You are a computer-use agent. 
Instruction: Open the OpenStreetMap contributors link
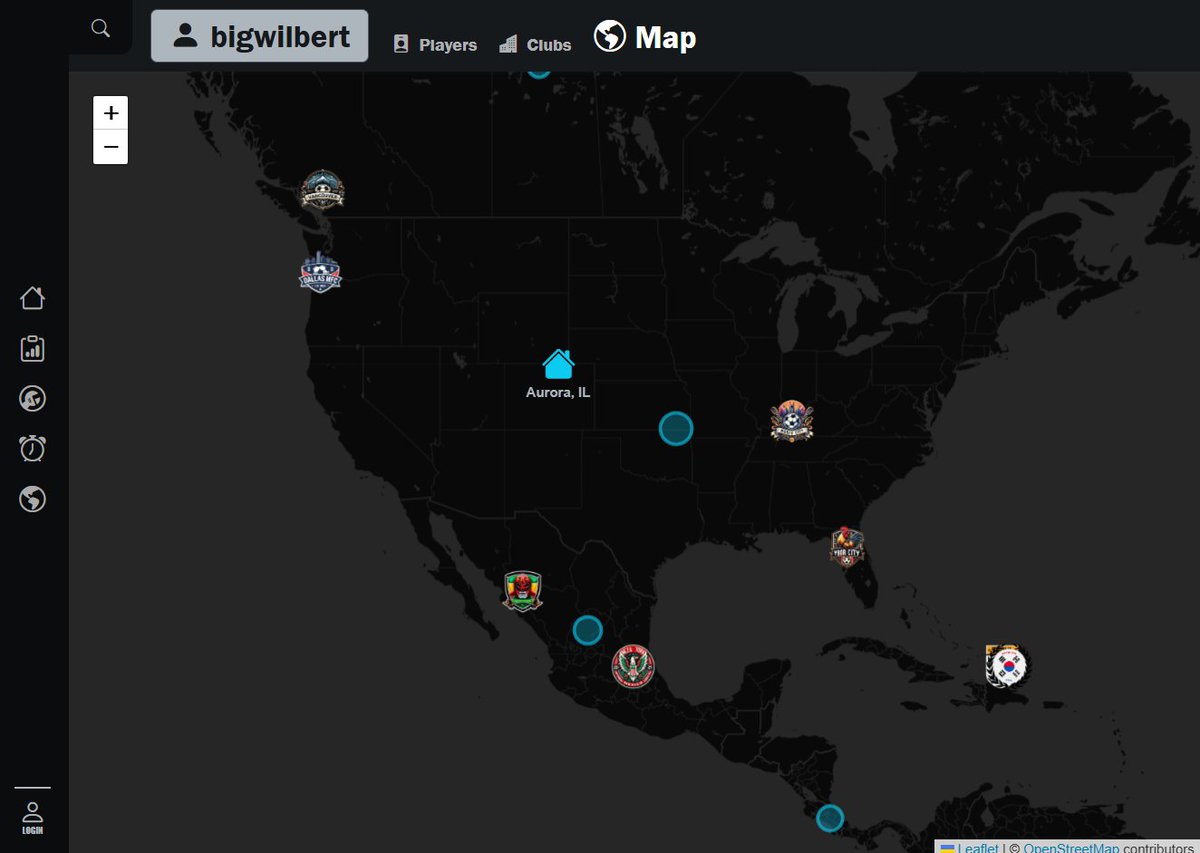[x=1070, y=847]
